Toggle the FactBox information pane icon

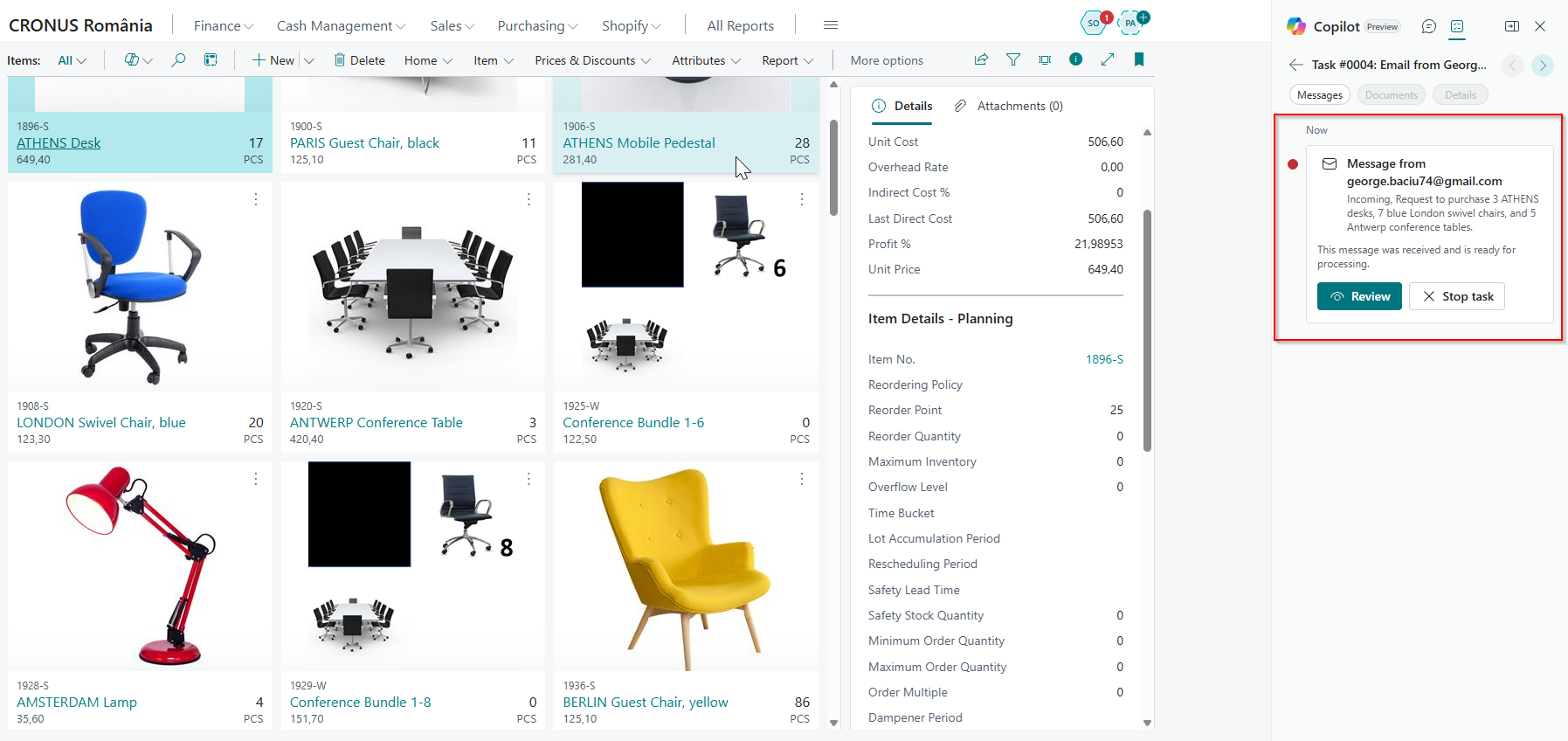pos(1076,59)
